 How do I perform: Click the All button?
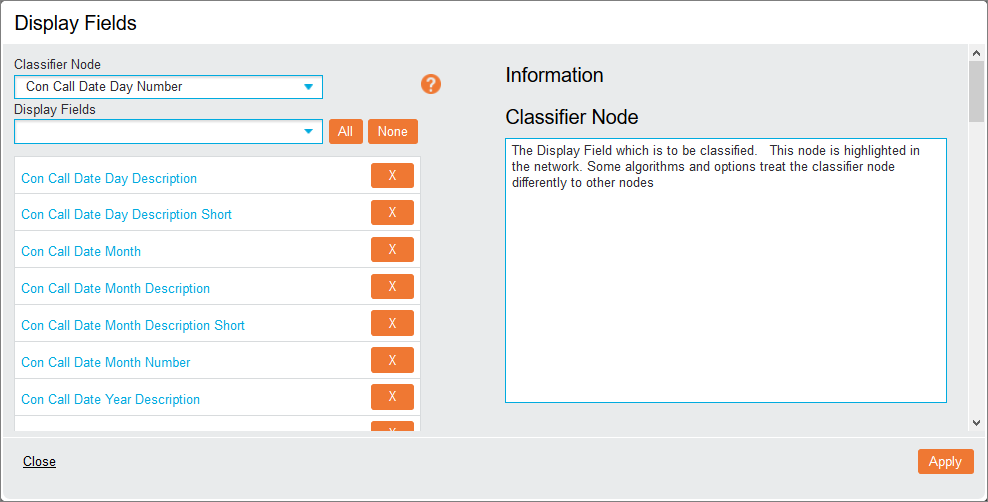click(x=345, y=132)
